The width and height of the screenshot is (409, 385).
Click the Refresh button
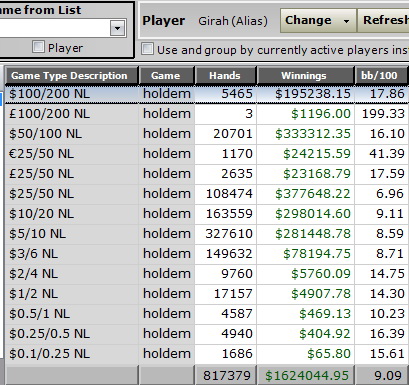383,21
